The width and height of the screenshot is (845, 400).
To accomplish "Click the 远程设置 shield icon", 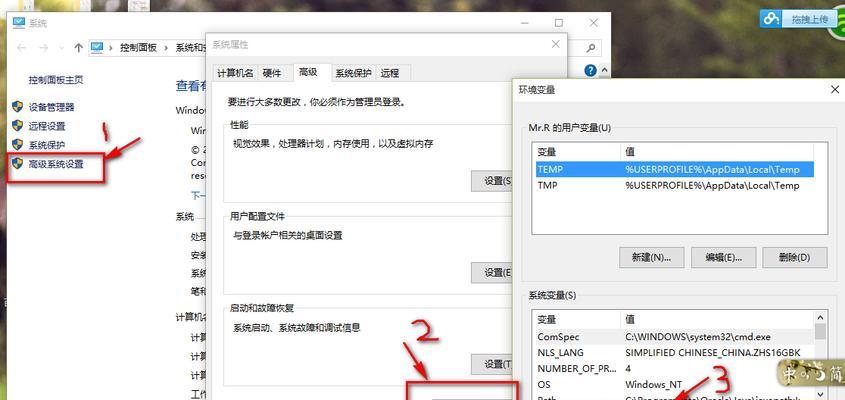I will (x=17, y=126).
